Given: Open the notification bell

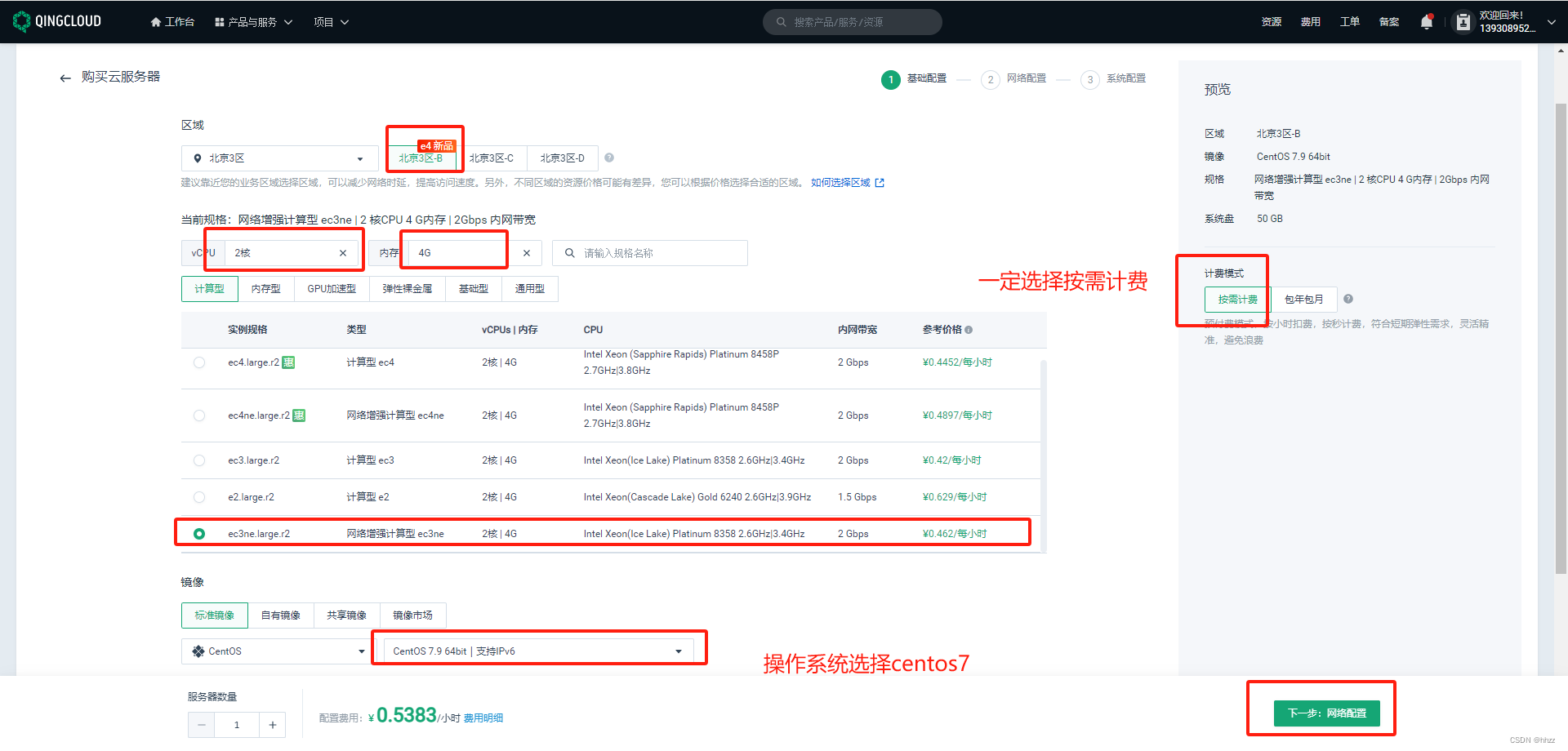Looking at the screenshot, I should click(1427, 22).
